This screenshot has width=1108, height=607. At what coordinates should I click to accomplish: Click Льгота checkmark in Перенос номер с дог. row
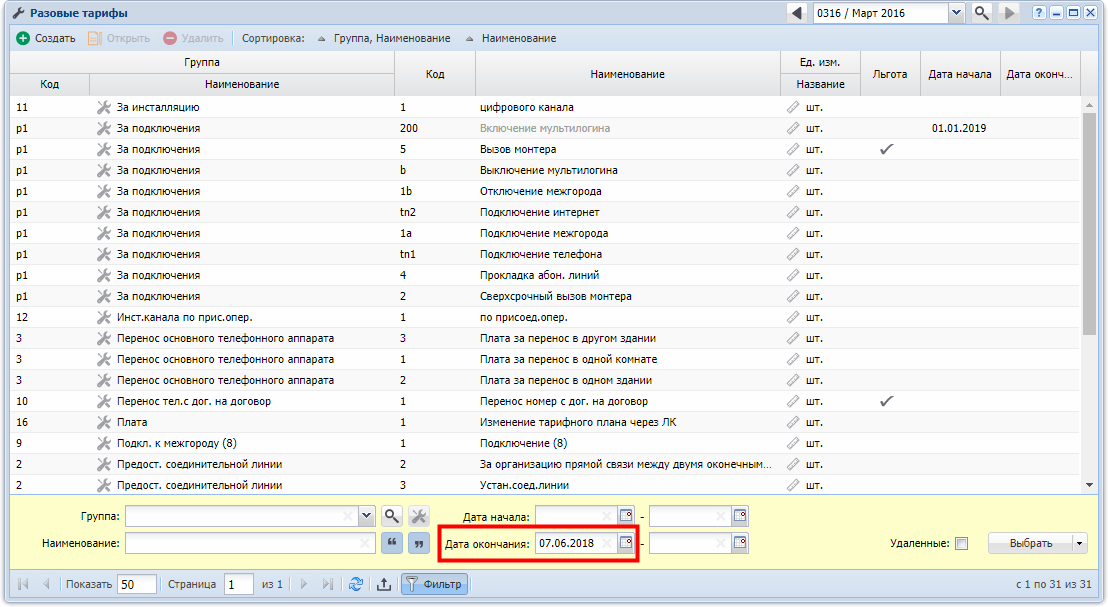(x=886, y=401)
